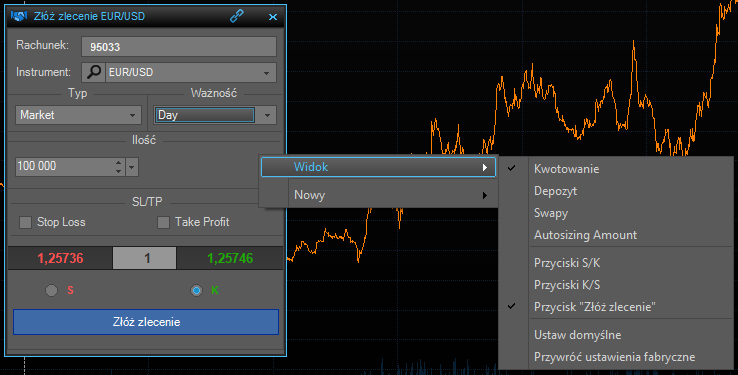
Task: Click the Rachunek field showing 95033
Action: [179, 47]
